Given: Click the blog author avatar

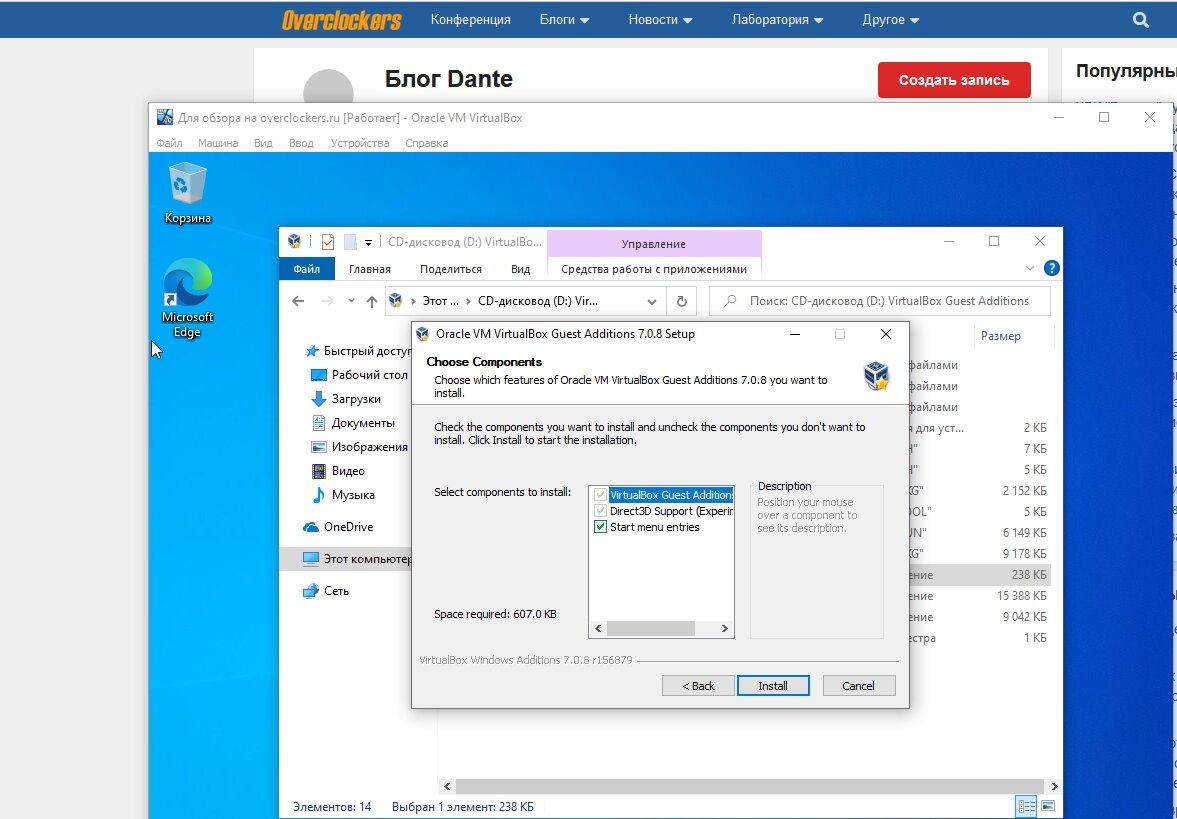Looking at the screenshot, I should pyautogui.click(x=328, y=86).
